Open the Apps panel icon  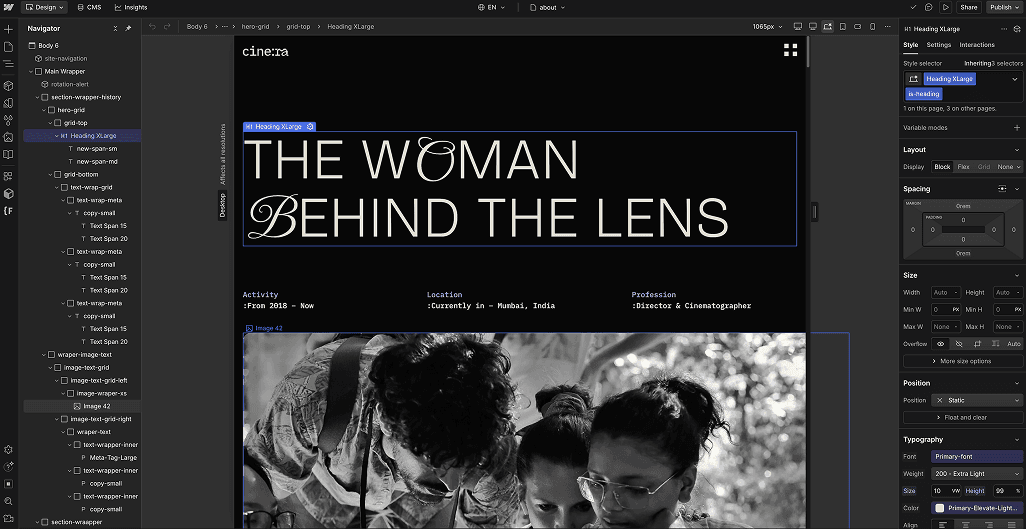[8, 176]
